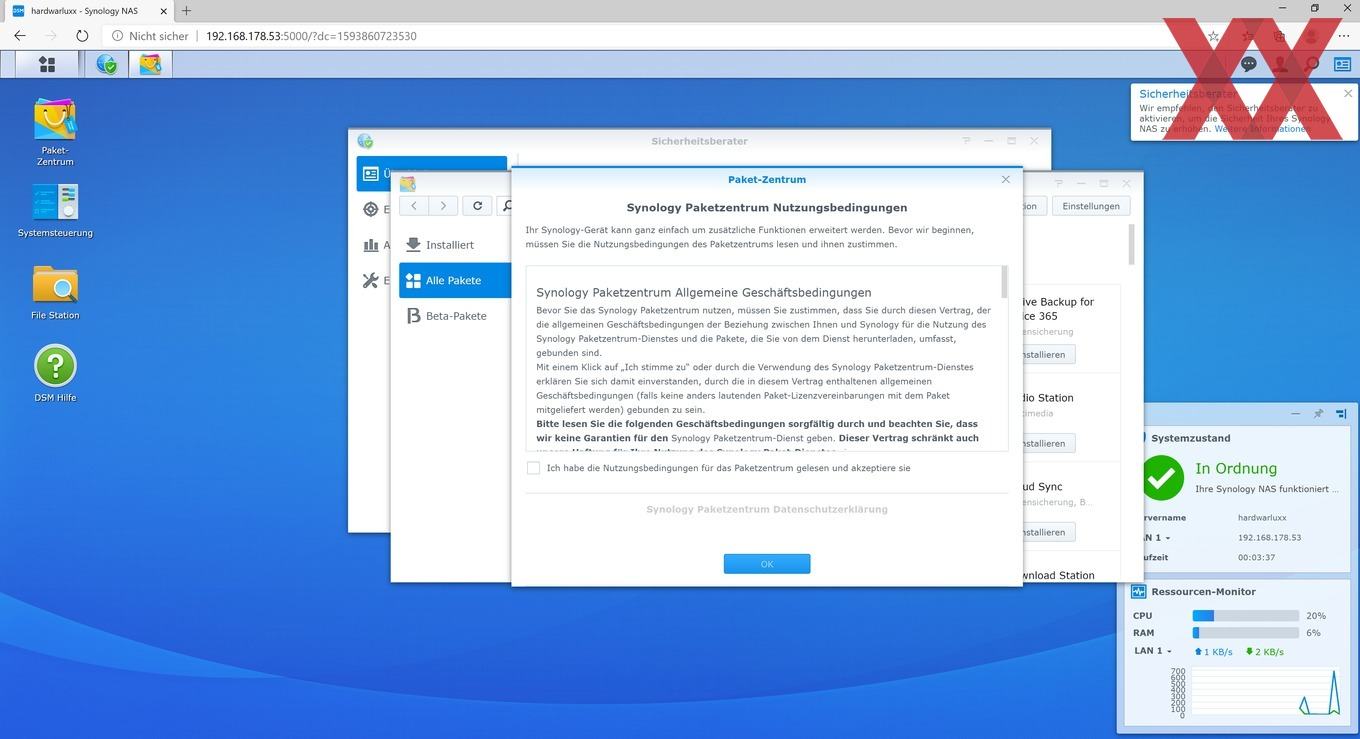
Task: Go back in Paket-Zentrum navigation
Action: point(414,205)
